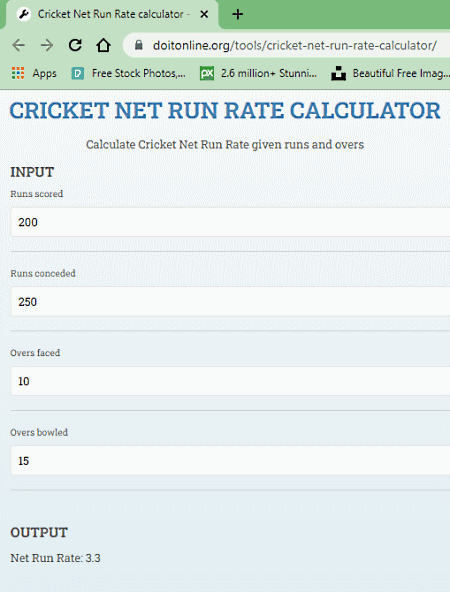450x592 pixels.
Task: Open the Free Stock Photos bookmark
Action: 129,73
